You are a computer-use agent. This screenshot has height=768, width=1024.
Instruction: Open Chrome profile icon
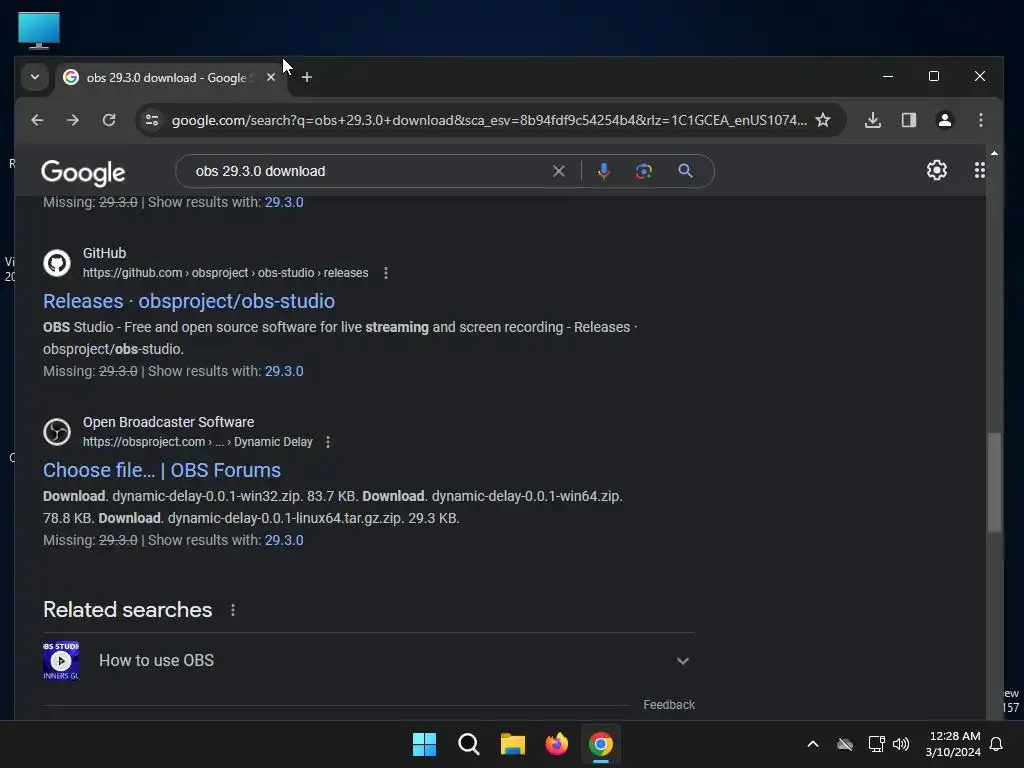[944, 120]
